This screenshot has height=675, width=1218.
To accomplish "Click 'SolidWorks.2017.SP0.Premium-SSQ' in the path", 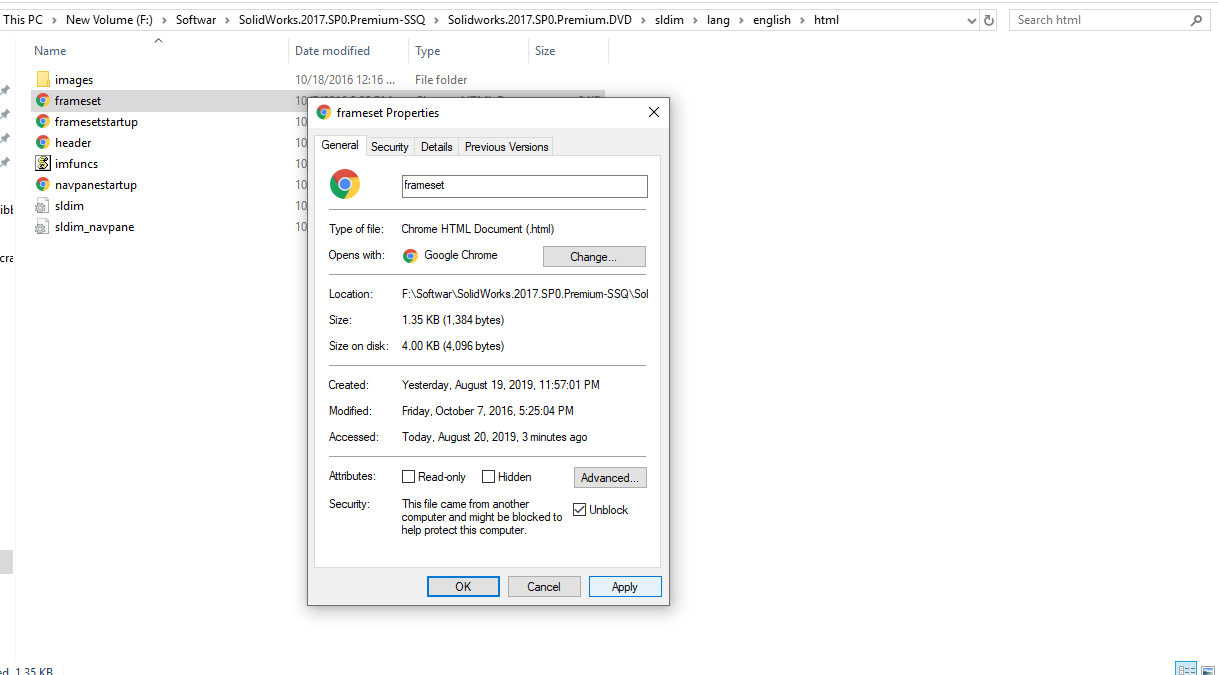I will (x=331, y=20).
